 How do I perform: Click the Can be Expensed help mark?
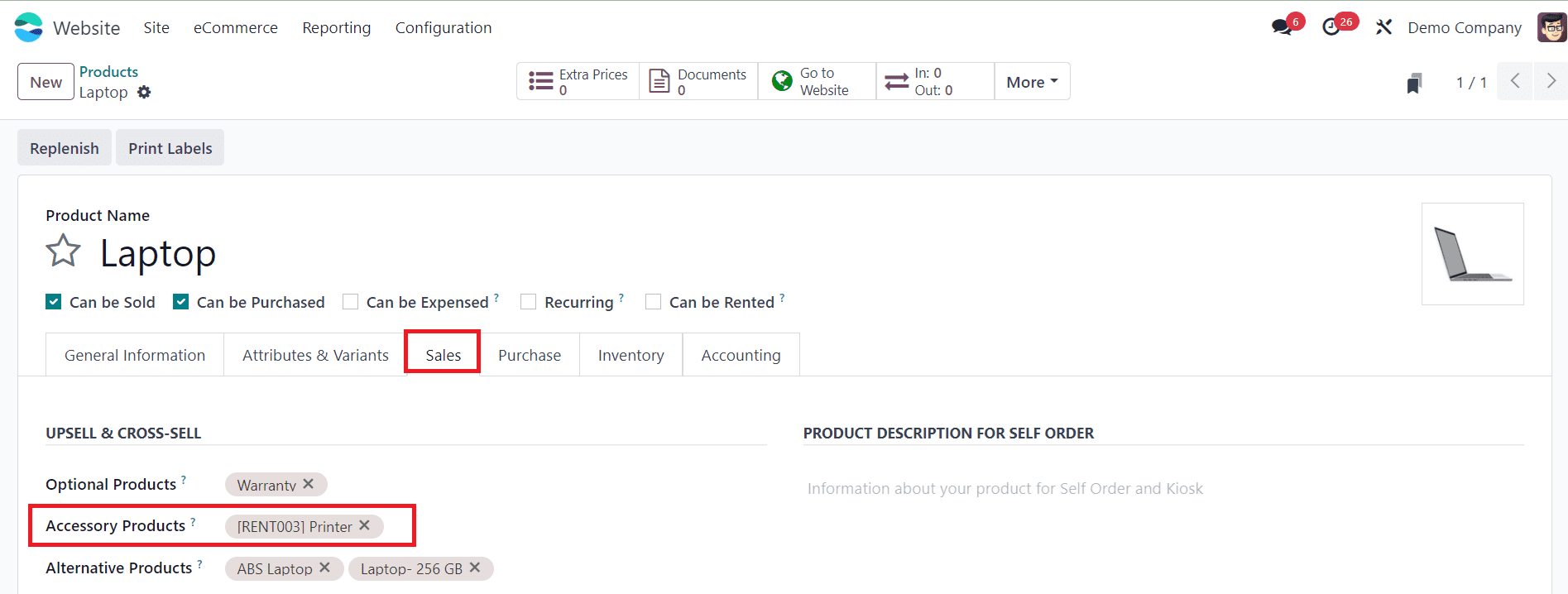pos(496,298)
